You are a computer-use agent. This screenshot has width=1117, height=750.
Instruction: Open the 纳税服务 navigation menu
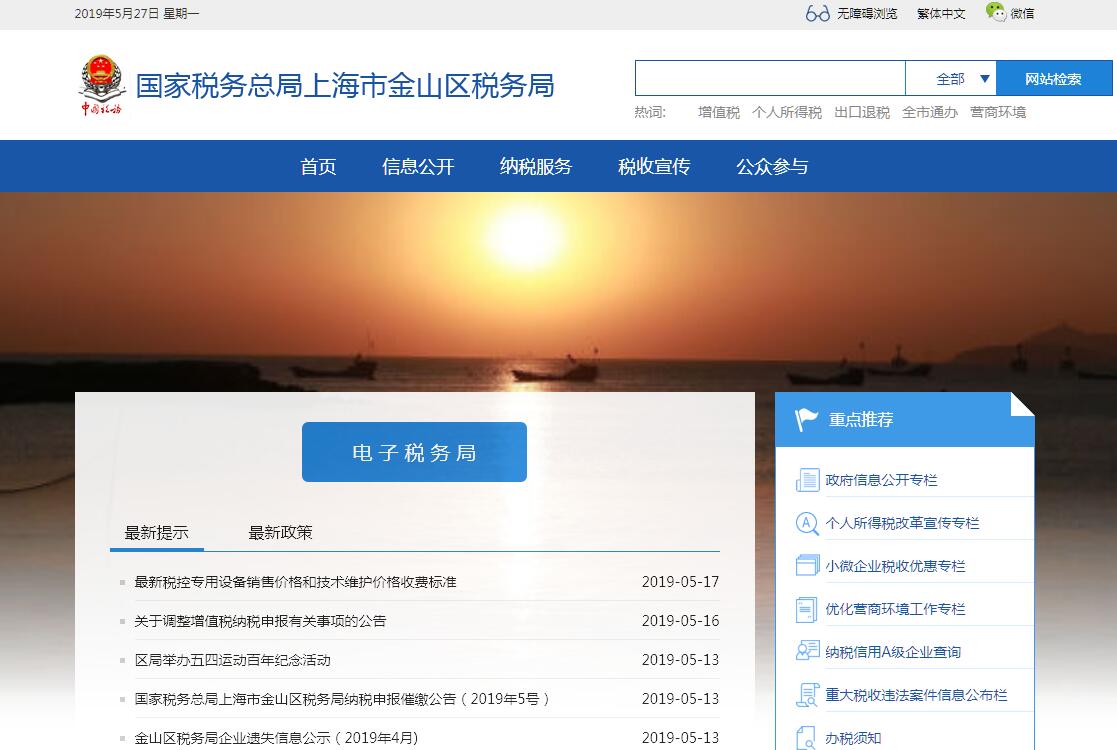pyautogui.click(x=536, y=167)
